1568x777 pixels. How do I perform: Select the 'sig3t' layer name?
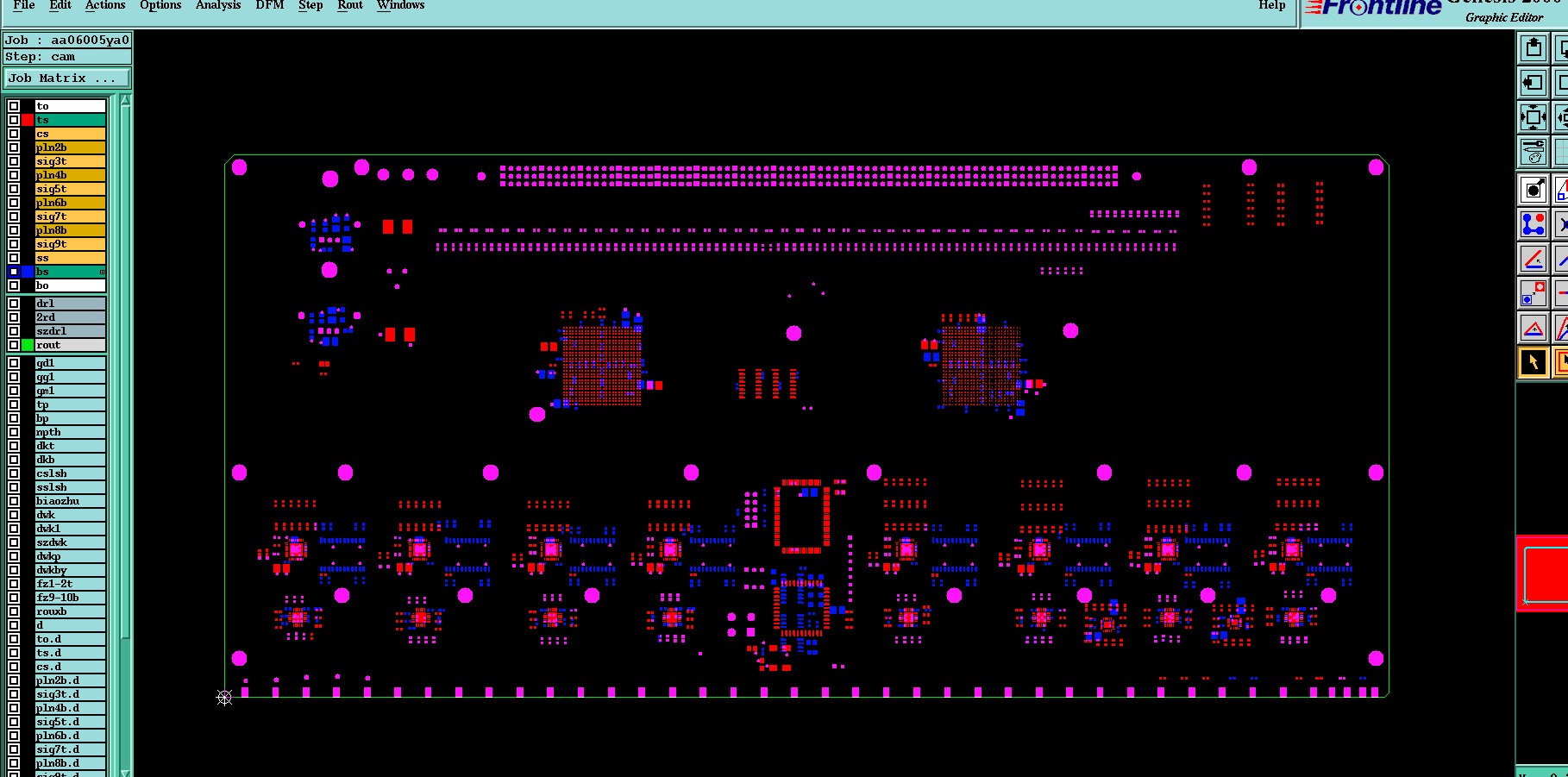(x=70, y=161)
